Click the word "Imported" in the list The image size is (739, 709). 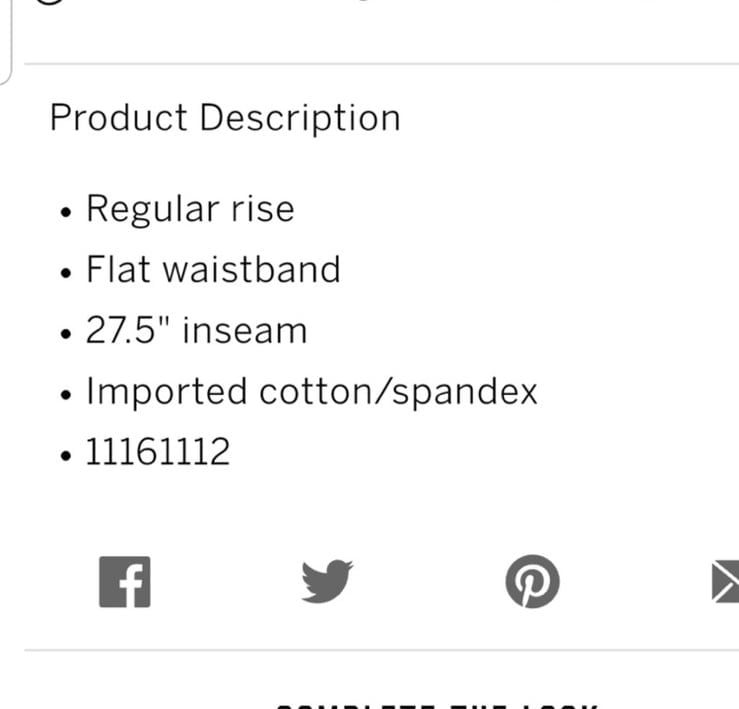pyautogui.click(x=166, y=391)
